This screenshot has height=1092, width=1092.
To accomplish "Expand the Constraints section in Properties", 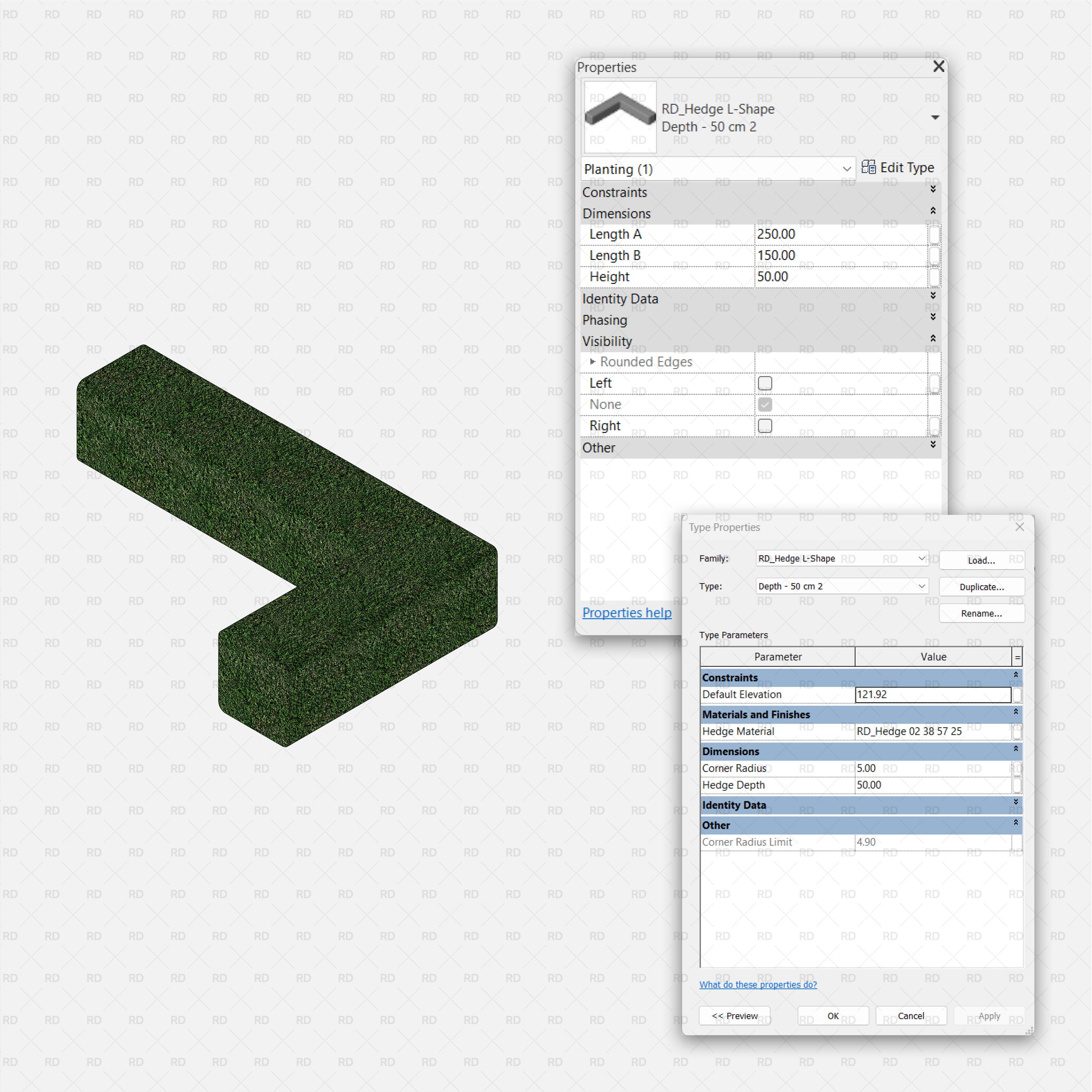I will [x=933, y=189].
